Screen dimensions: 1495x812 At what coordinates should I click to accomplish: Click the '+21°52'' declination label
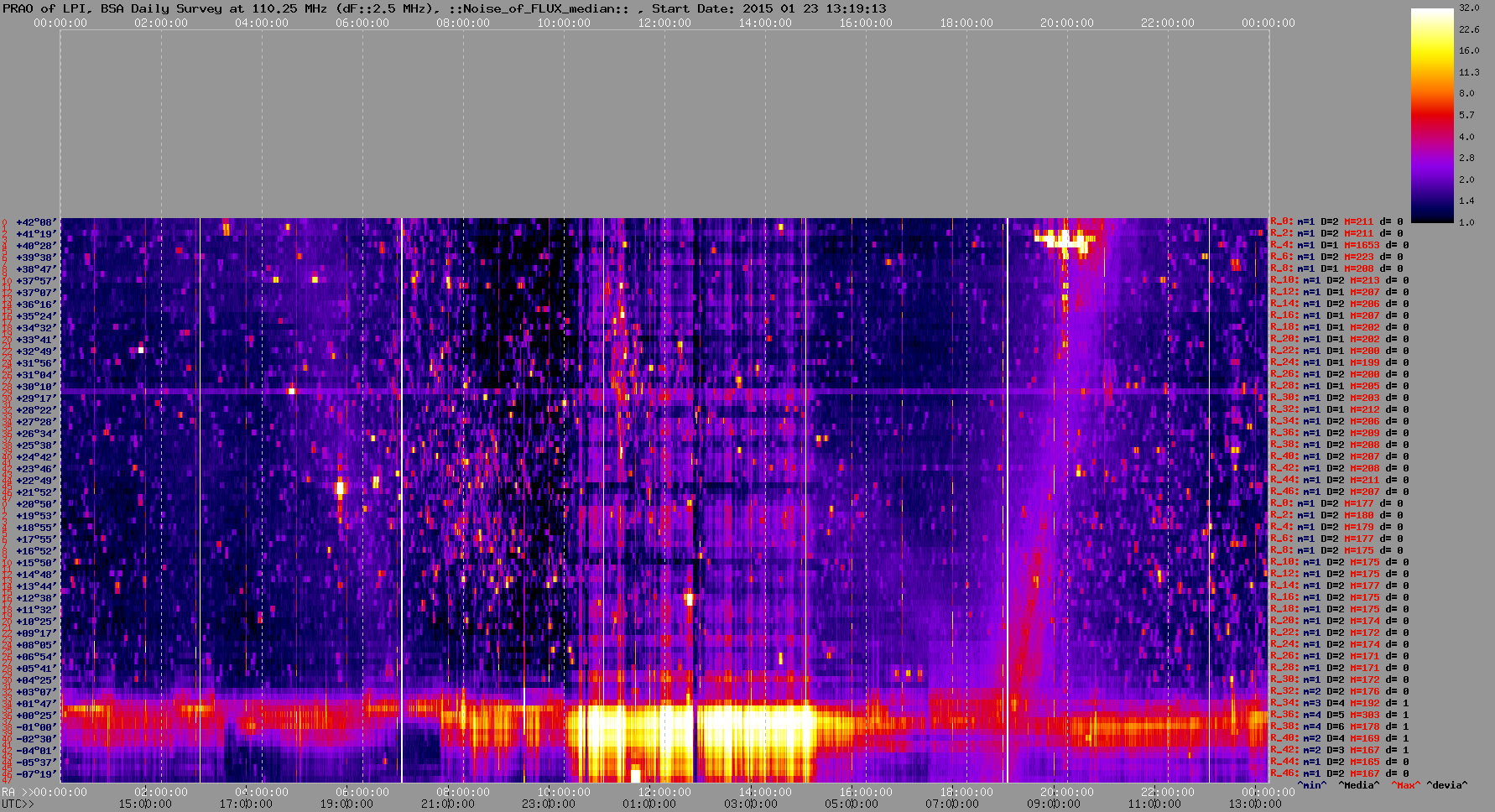[36, 492]
